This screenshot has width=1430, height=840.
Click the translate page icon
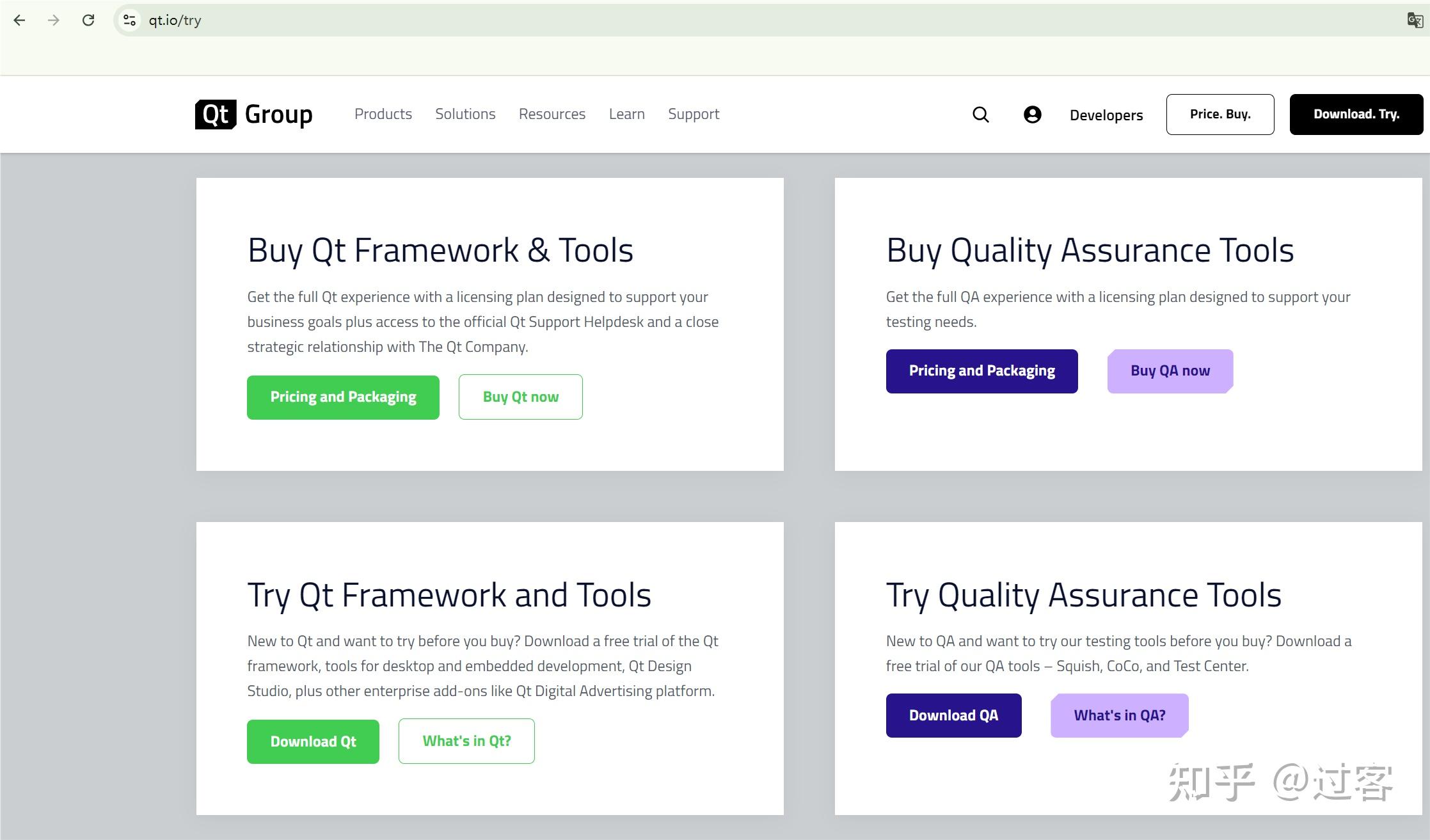[x=1415, y=20]
